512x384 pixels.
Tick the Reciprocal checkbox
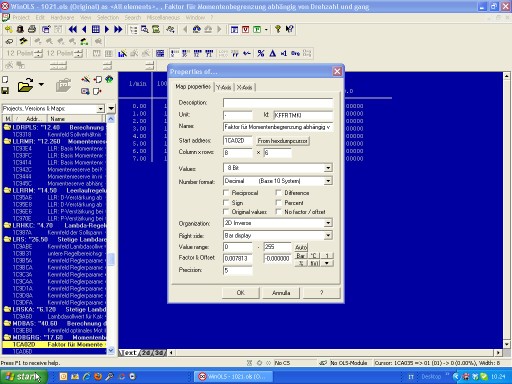pyautogui.click(x=226, y=192)
